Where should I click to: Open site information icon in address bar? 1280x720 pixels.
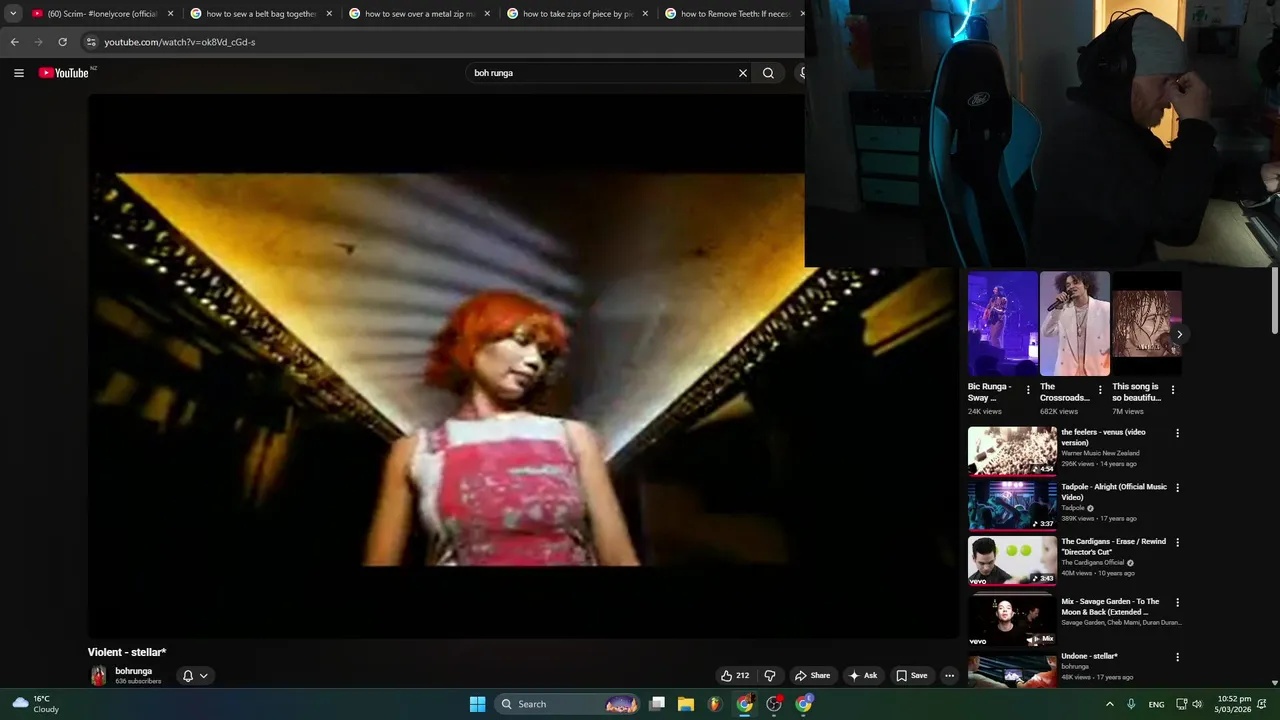[x=90, y=42]
